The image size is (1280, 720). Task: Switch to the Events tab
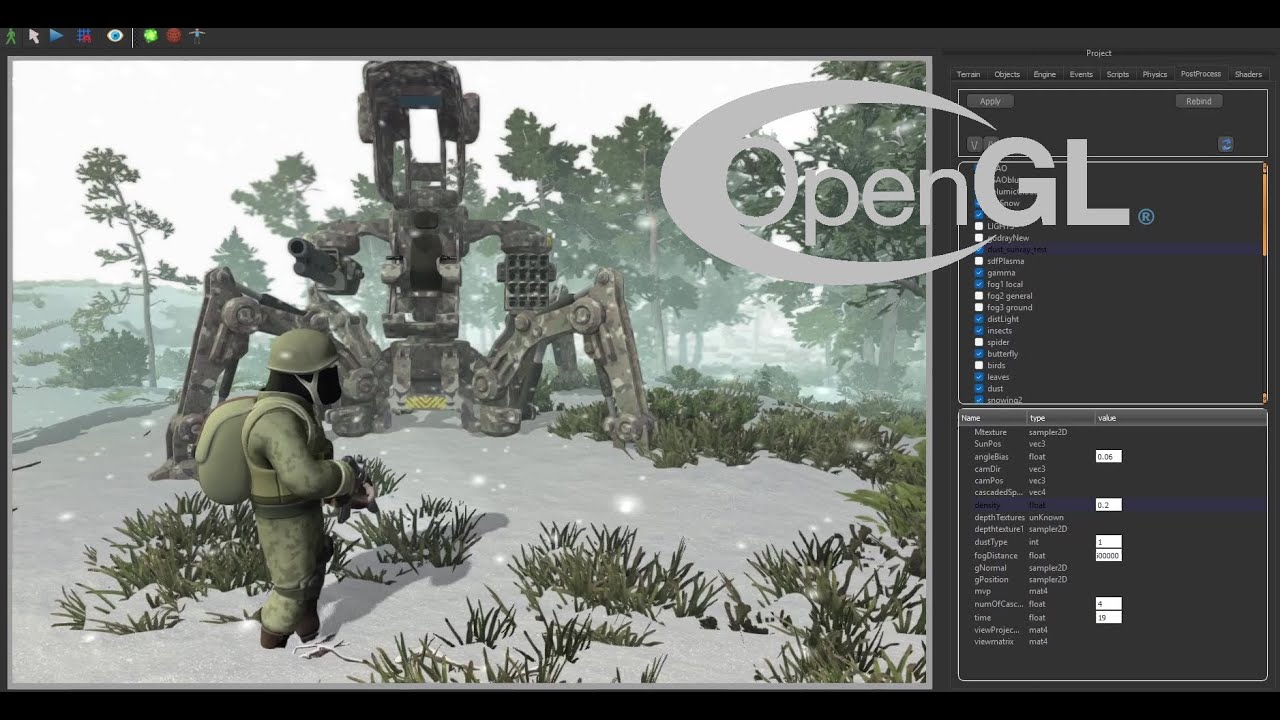1081,74
